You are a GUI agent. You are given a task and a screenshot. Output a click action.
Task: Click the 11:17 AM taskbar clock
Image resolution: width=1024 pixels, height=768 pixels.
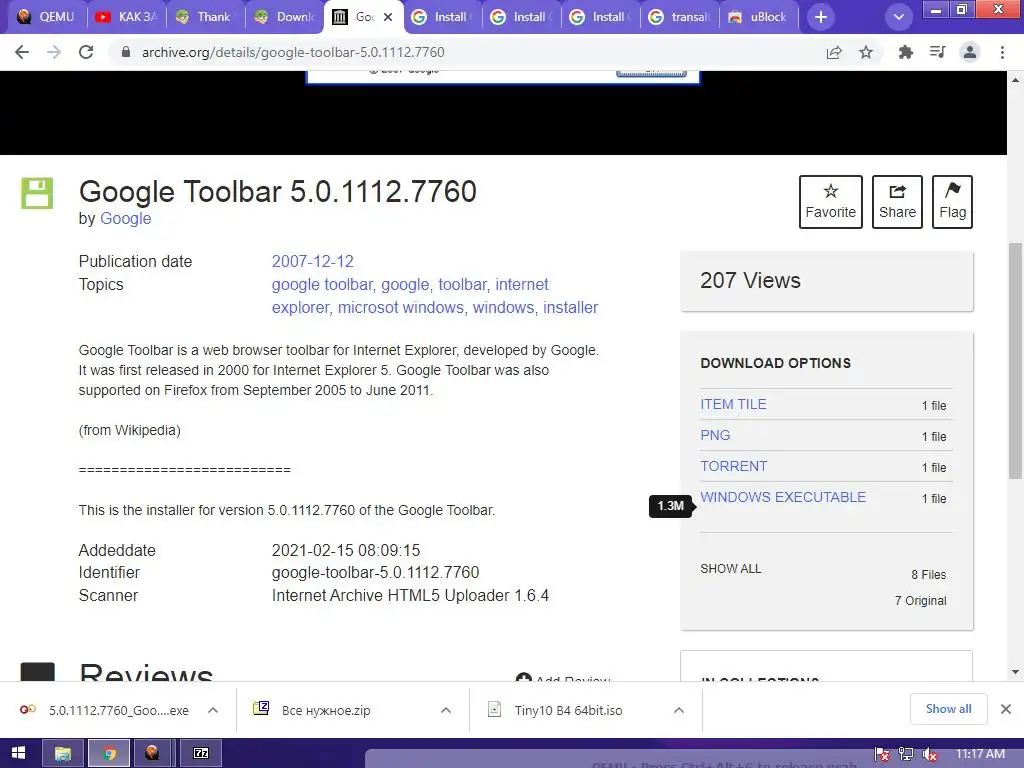pos(980,754)
